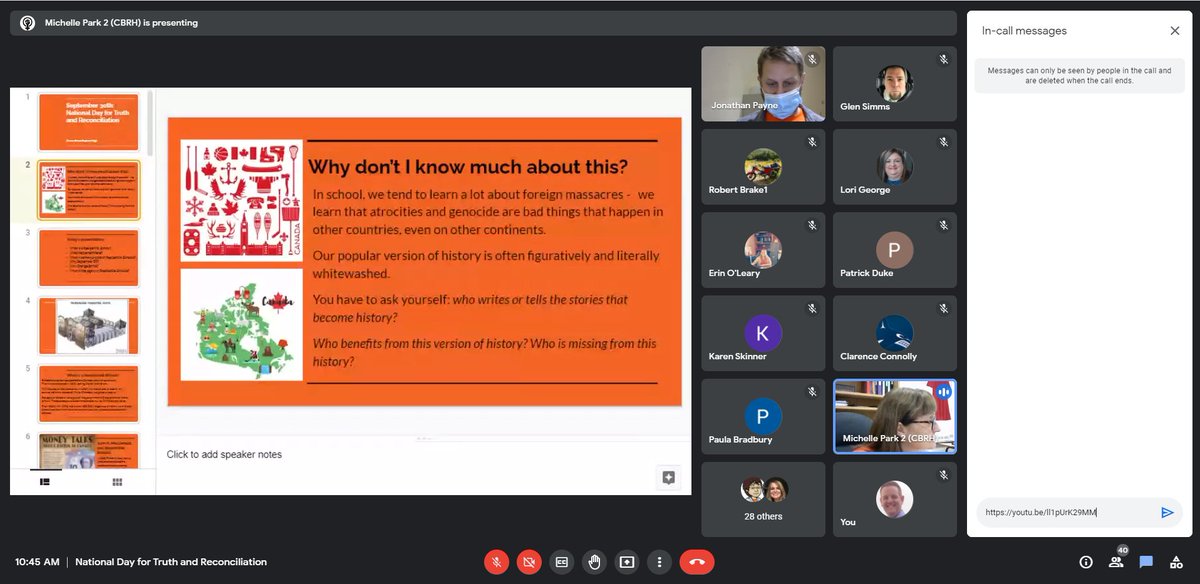
Task: Click muted mic icon on Patrick Duke tile
Action: click(x=943, y=226)
